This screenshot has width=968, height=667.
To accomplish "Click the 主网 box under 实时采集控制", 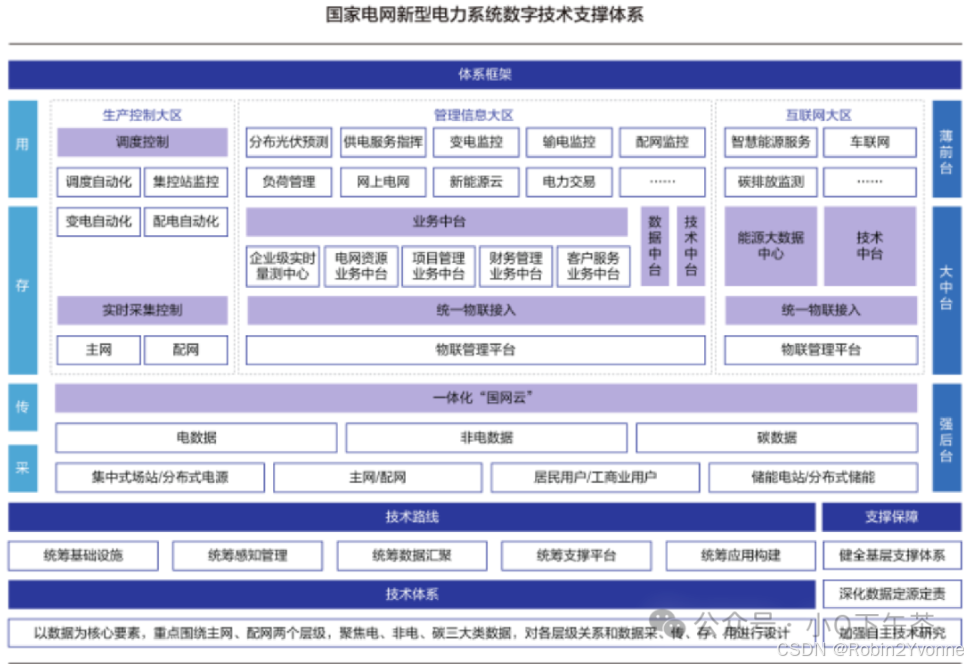I will pyautogui.click(x=99, y=350).
